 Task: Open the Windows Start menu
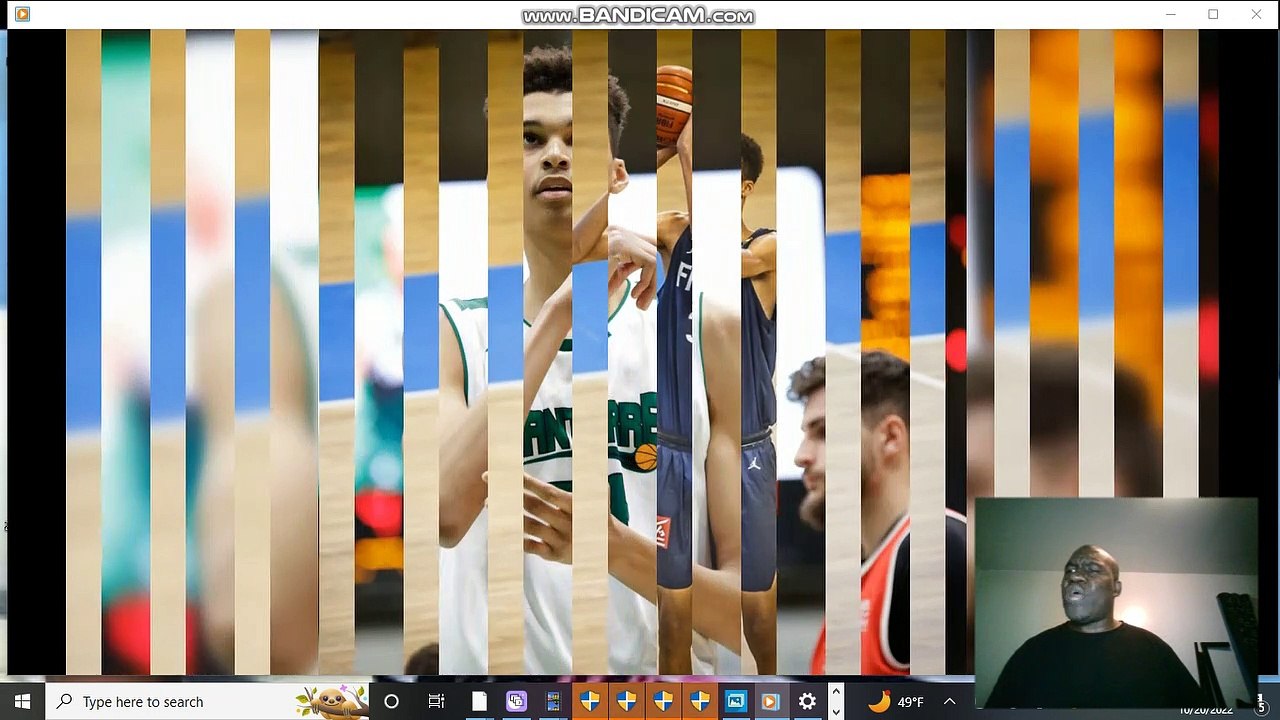tap(22, 701)
